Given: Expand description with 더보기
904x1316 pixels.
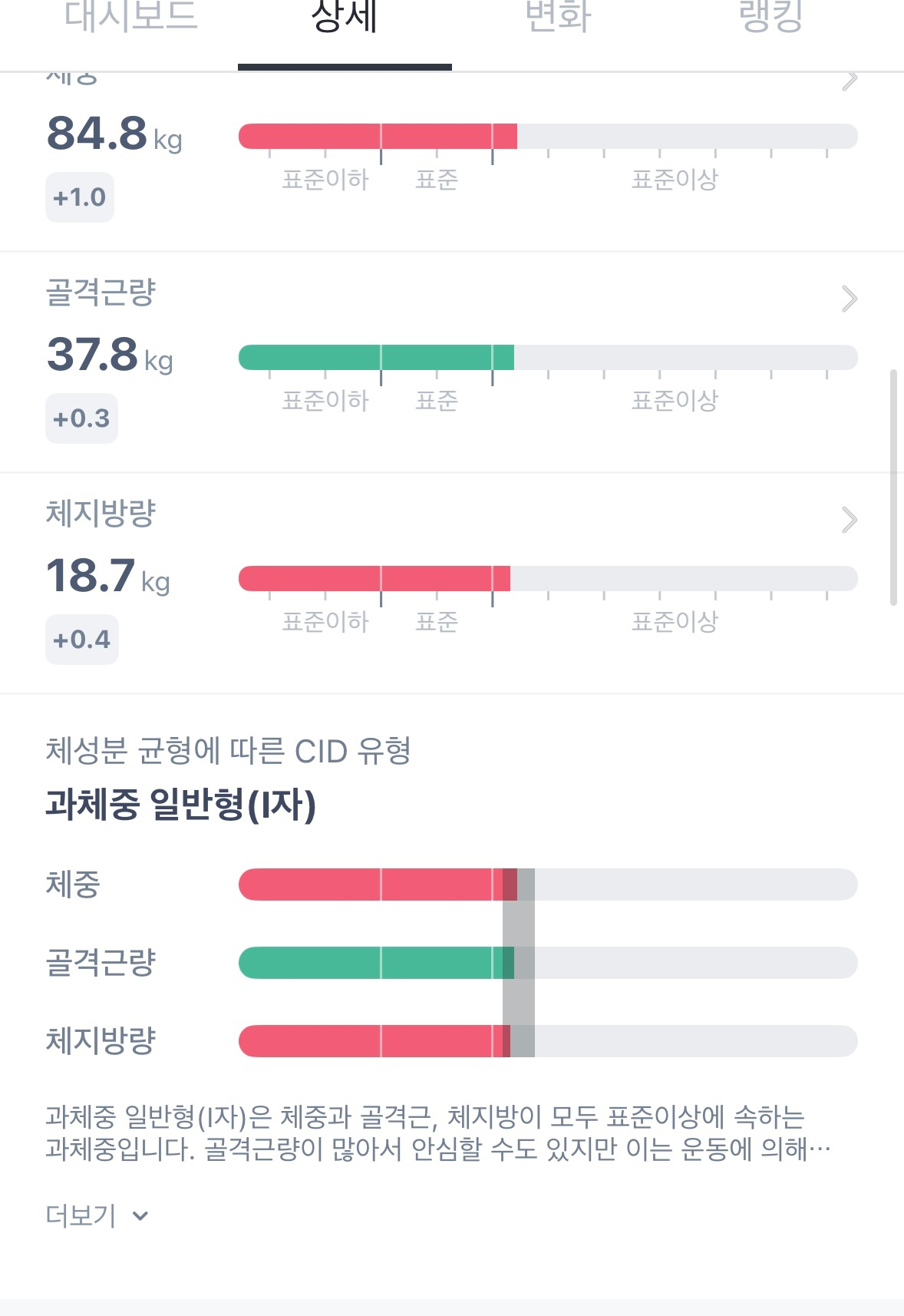Looking at the screenshot, I should [81, 1215].
